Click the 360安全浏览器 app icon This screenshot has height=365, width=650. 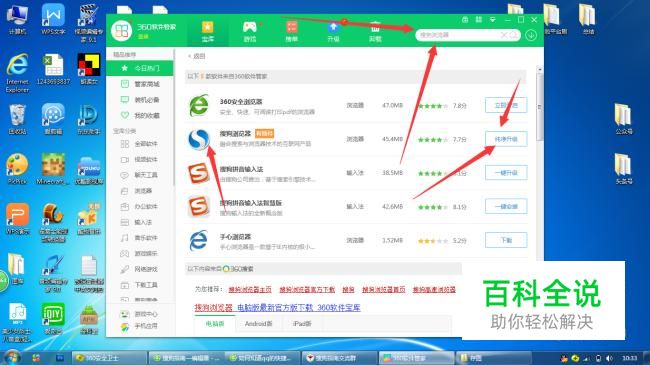199,105
